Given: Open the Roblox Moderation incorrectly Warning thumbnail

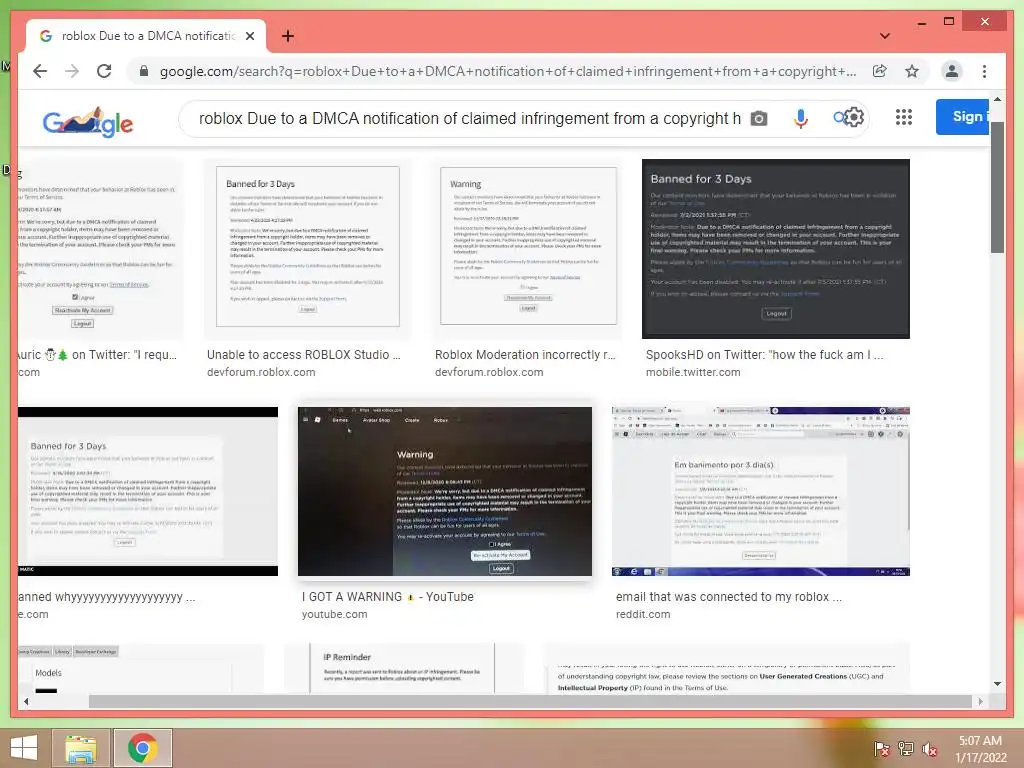Looking at the screenshot, I should pyautogui.click(x=528, y=249).
